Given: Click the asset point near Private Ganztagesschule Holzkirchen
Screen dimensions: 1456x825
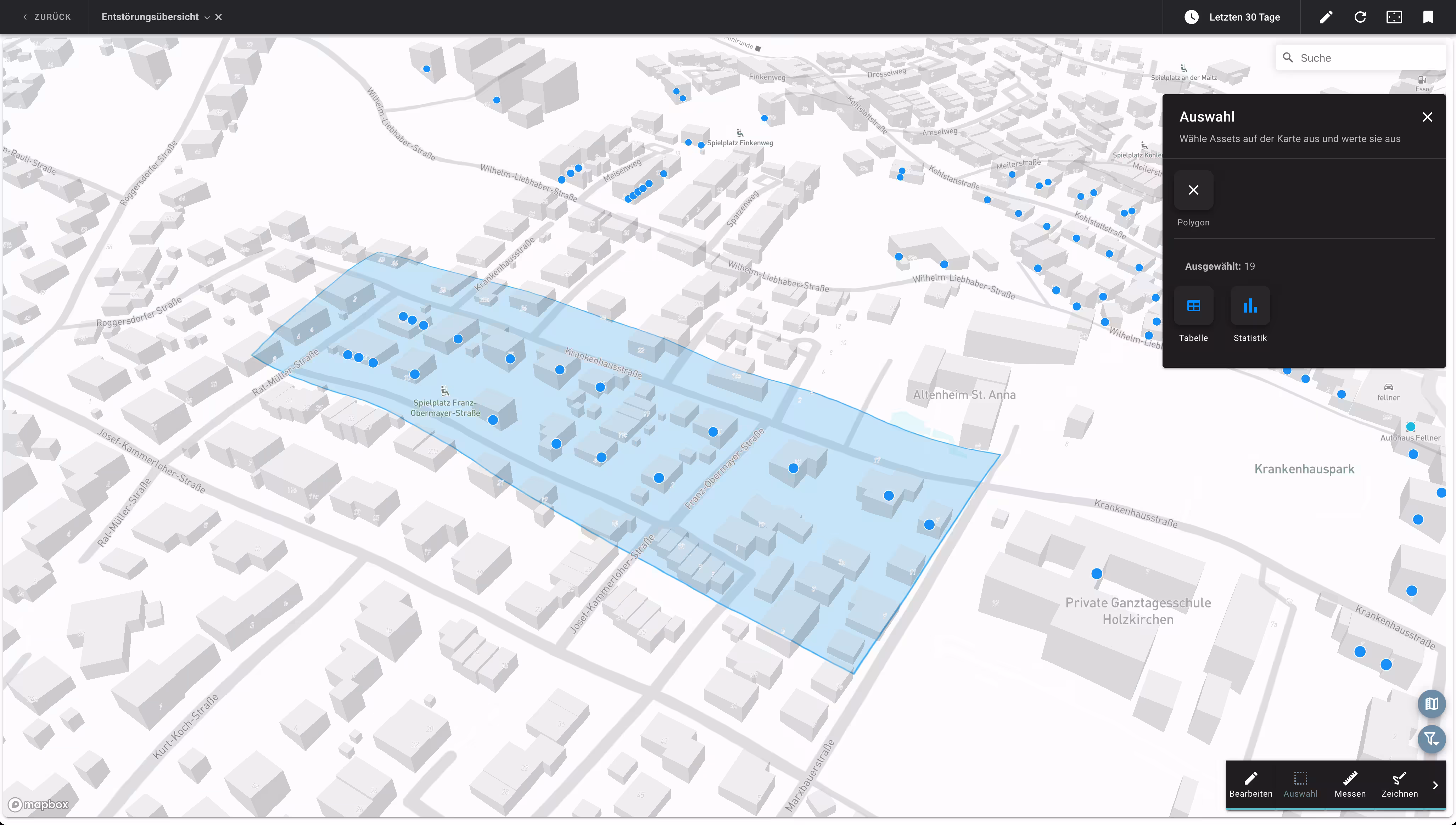Looking at the screenshot, I should pos(1096,573).
